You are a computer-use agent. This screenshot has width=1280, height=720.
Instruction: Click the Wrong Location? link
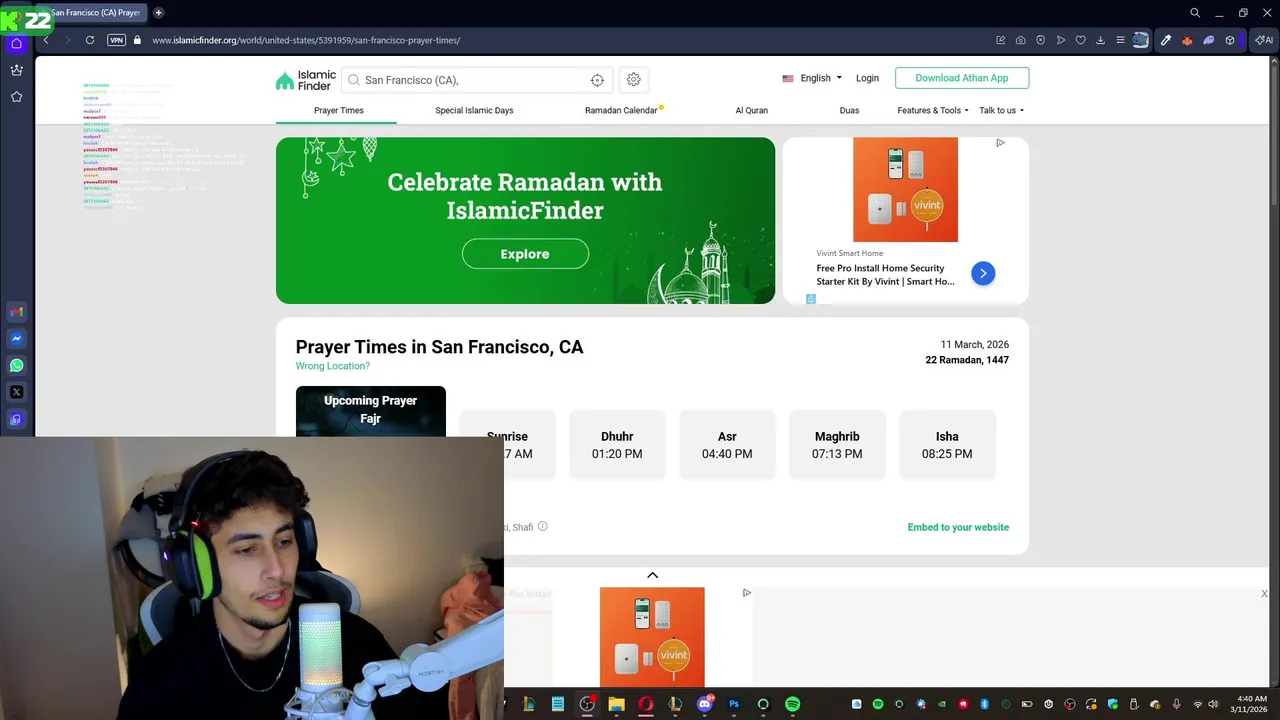tap(332, 366)
